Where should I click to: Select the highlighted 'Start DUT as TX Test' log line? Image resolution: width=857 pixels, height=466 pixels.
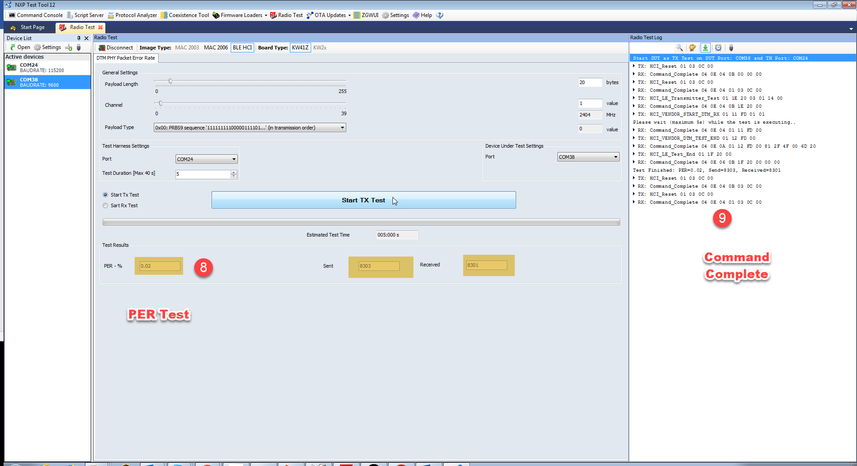click(x=742, y=58)
